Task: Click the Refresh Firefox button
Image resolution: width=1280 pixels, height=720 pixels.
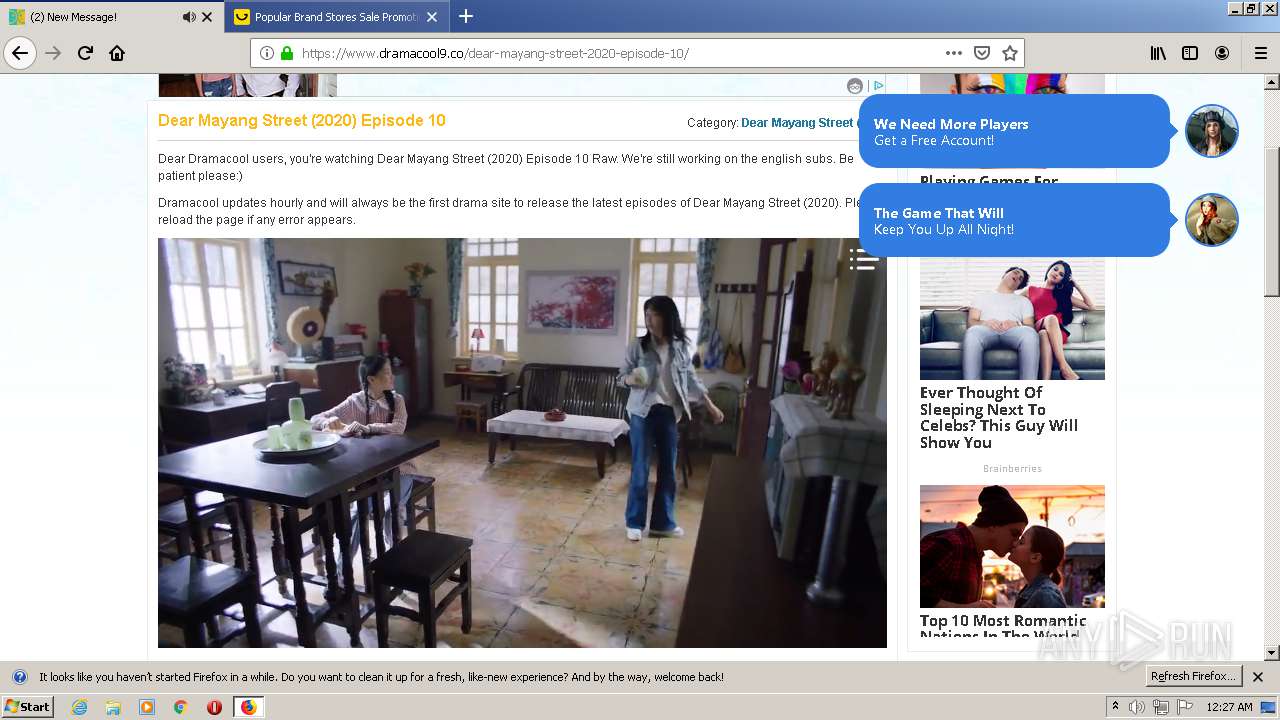Action: click(x=1193, y=677)
